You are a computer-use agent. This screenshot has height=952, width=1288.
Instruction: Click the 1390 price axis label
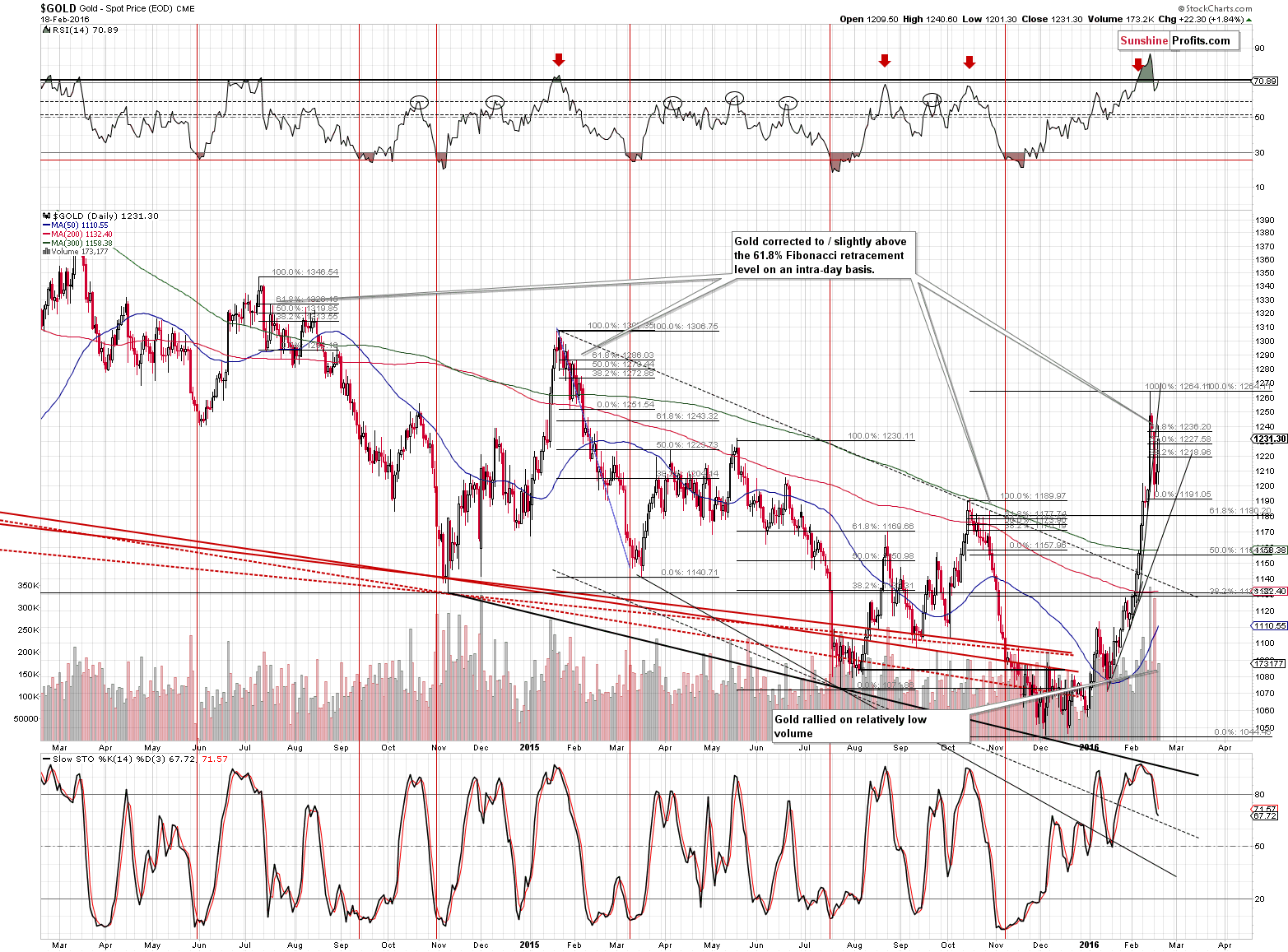click(x=1264, y=221)
